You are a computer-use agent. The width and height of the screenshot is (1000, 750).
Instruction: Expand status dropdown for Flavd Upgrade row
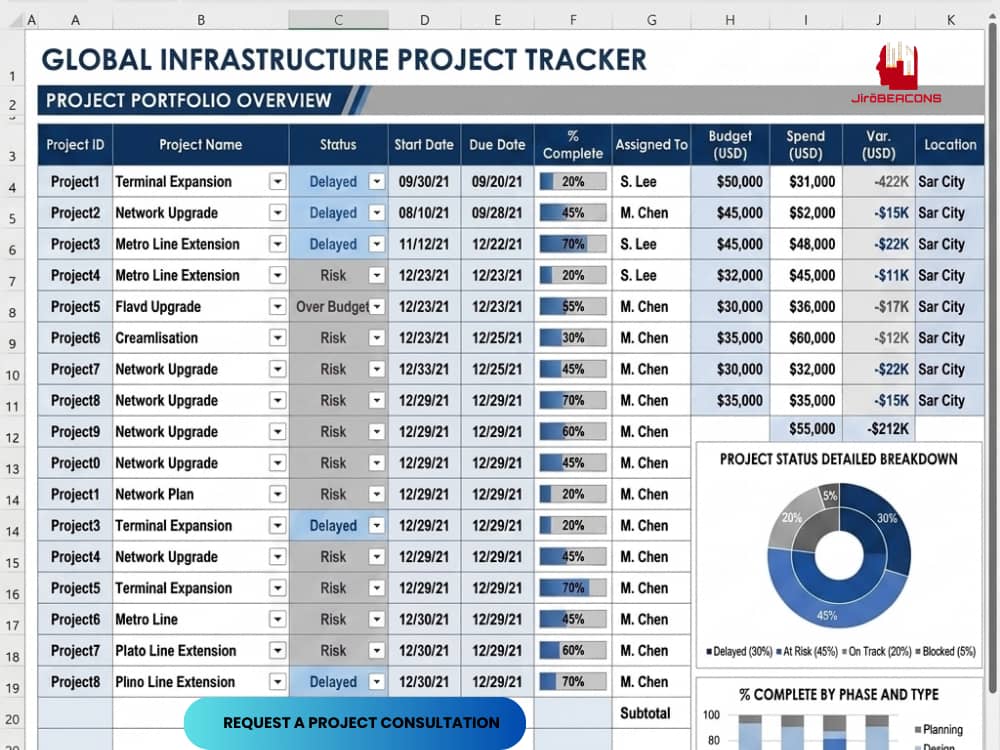tap(377, 307)
